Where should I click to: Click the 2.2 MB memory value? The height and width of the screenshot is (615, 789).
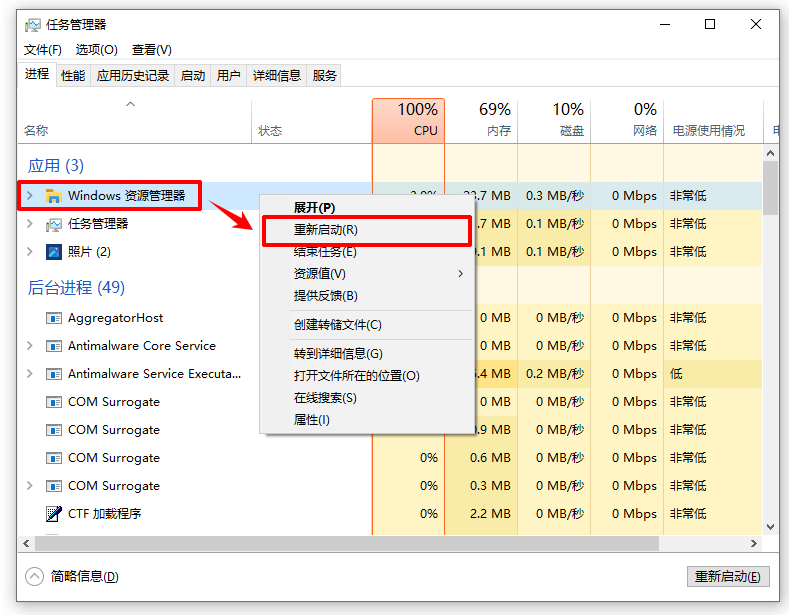pyautogui.click(x=490, y=514)
